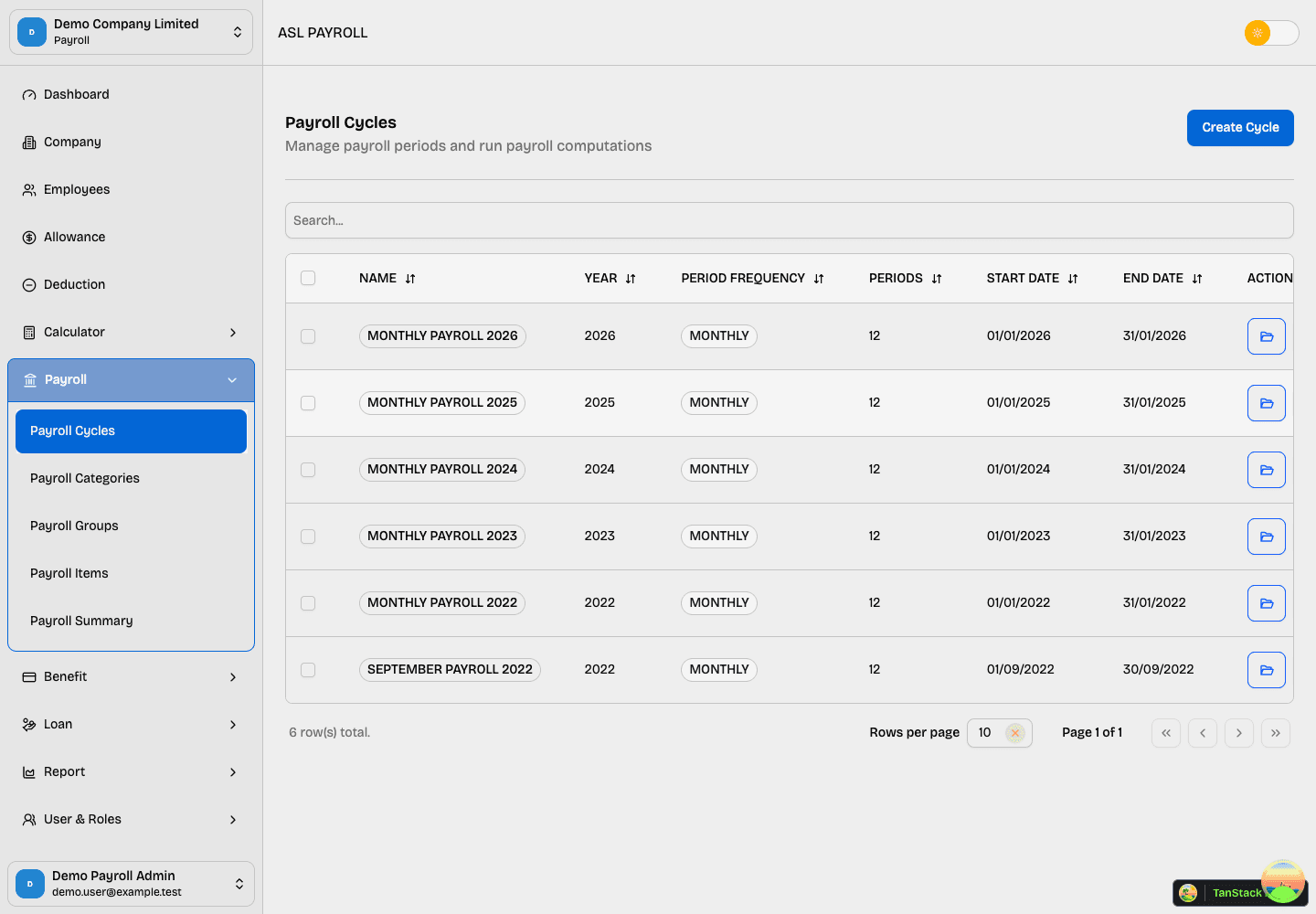
Task: Click the Create Cycle button
Action: click(1240, 128)
